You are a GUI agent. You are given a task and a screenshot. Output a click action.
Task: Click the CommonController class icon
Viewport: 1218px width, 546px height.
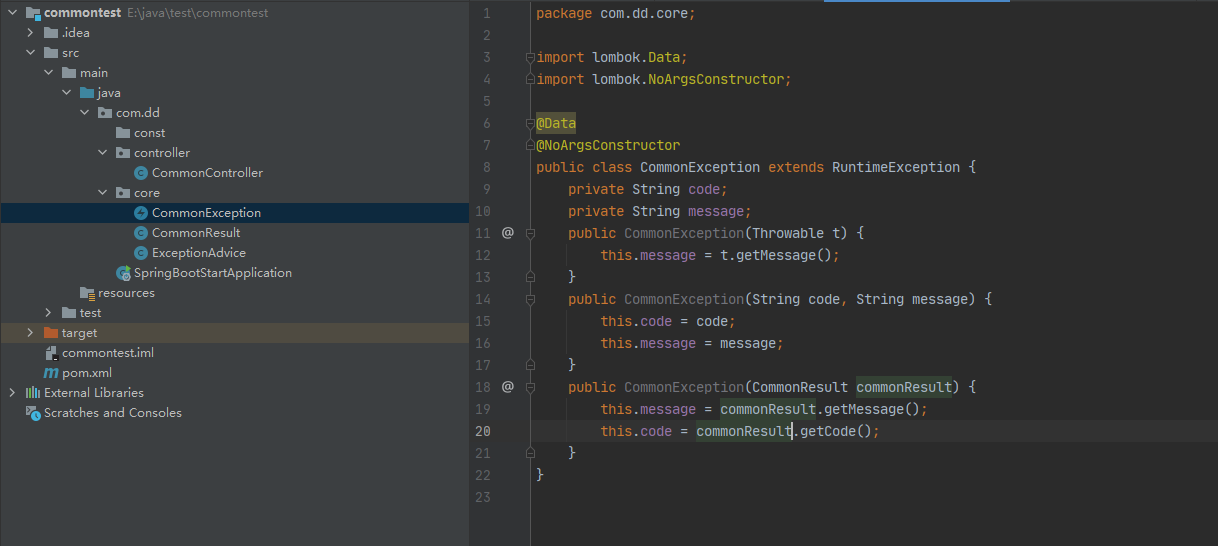[x=141, y=173]
